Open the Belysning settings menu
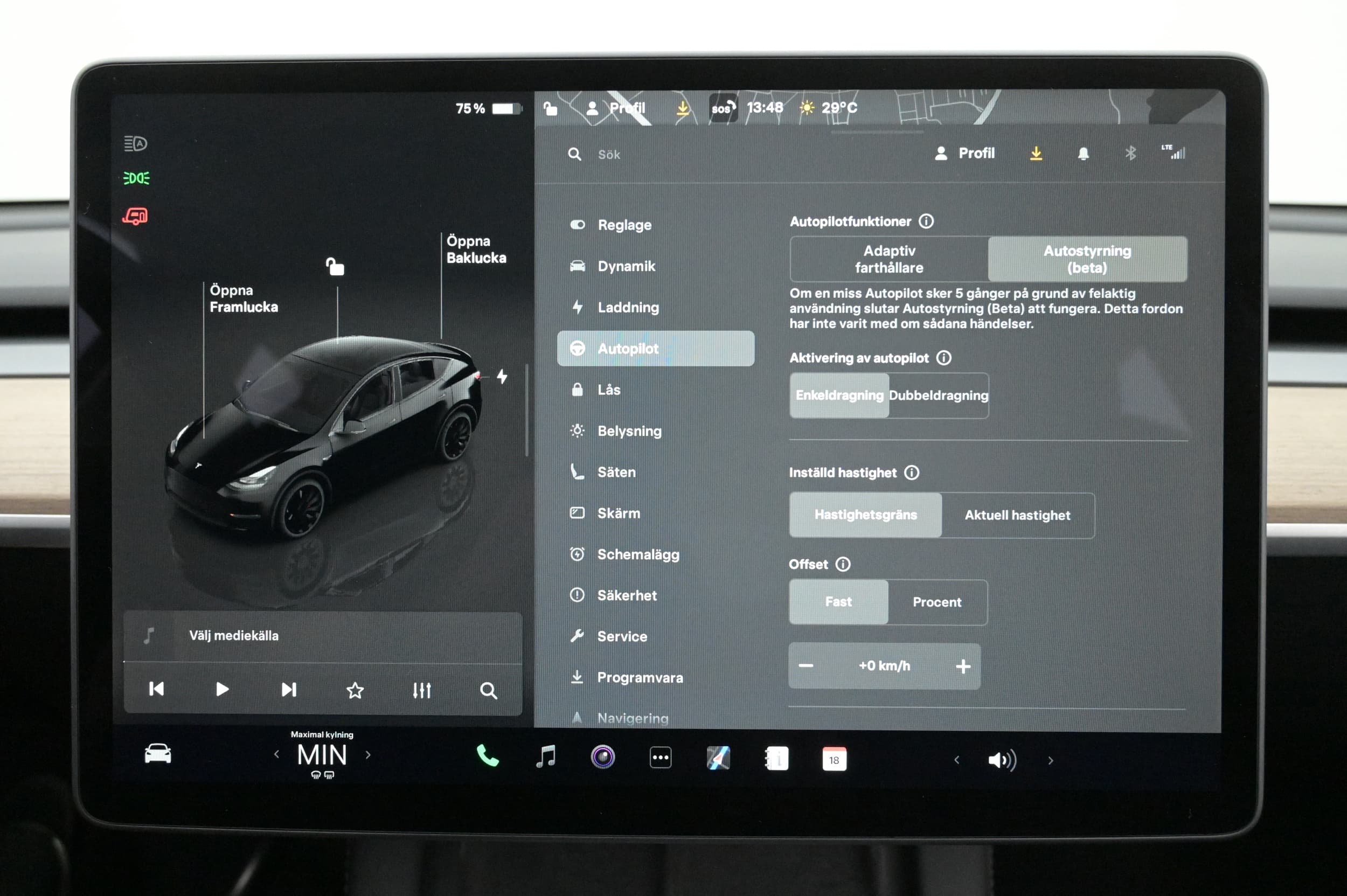The image size is (1347, 896). (x=656, y=430)
